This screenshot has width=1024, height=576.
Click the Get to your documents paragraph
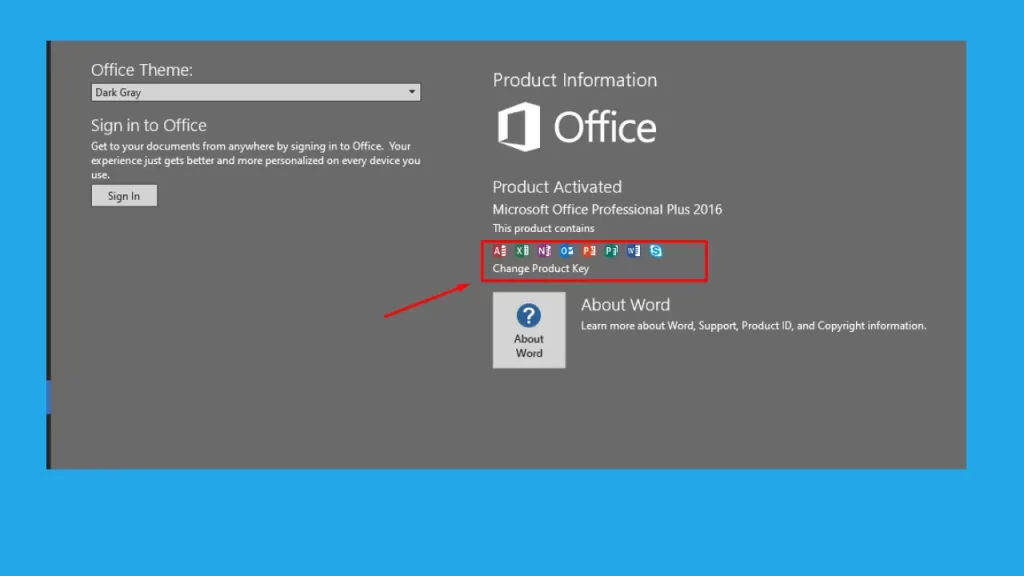(255, 160)
